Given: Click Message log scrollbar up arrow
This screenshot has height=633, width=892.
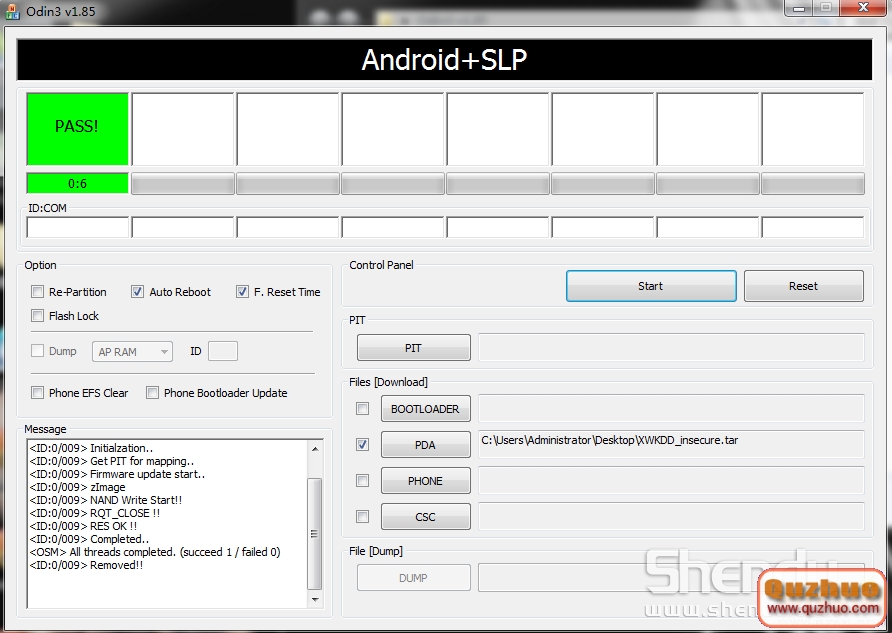Looking at the screenshot, I should 315,448.
